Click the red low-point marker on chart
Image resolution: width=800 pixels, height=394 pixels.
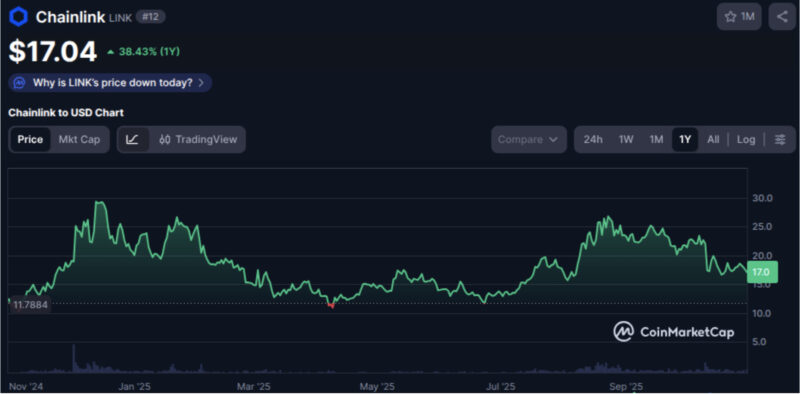pyautogui.click(x=331, y=305)
